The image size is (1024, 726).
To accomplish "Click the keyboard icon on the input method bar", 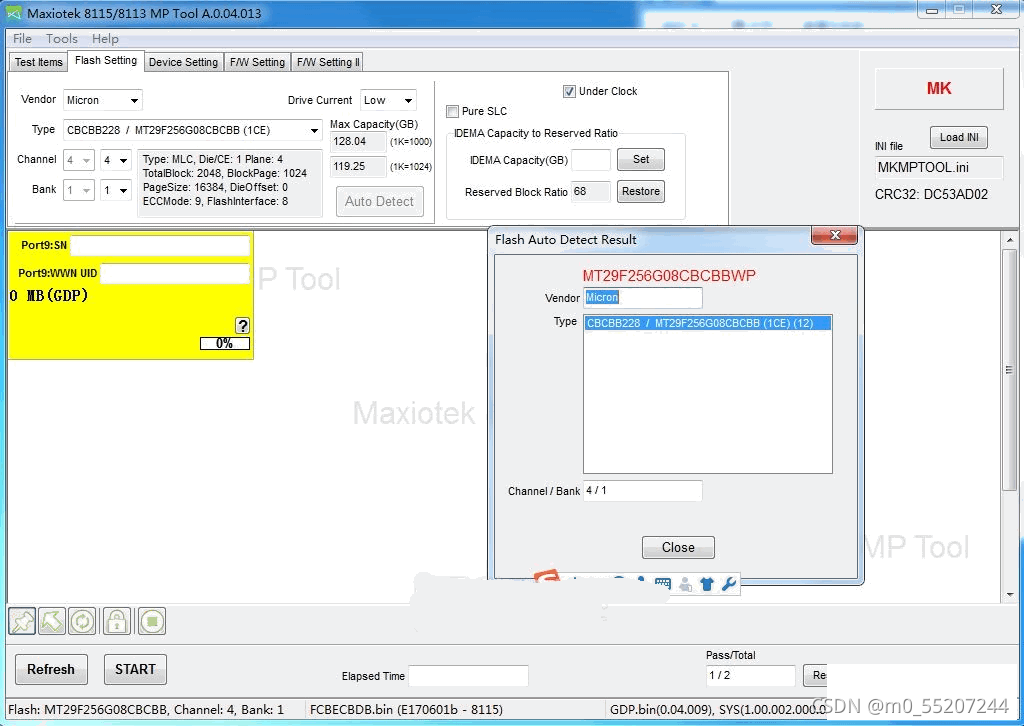I will coord(662,584).
